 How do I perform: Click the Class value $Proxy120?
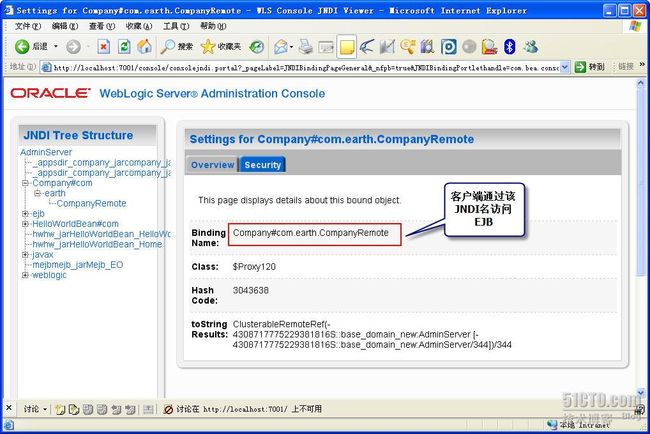click(x=254, y=267)
